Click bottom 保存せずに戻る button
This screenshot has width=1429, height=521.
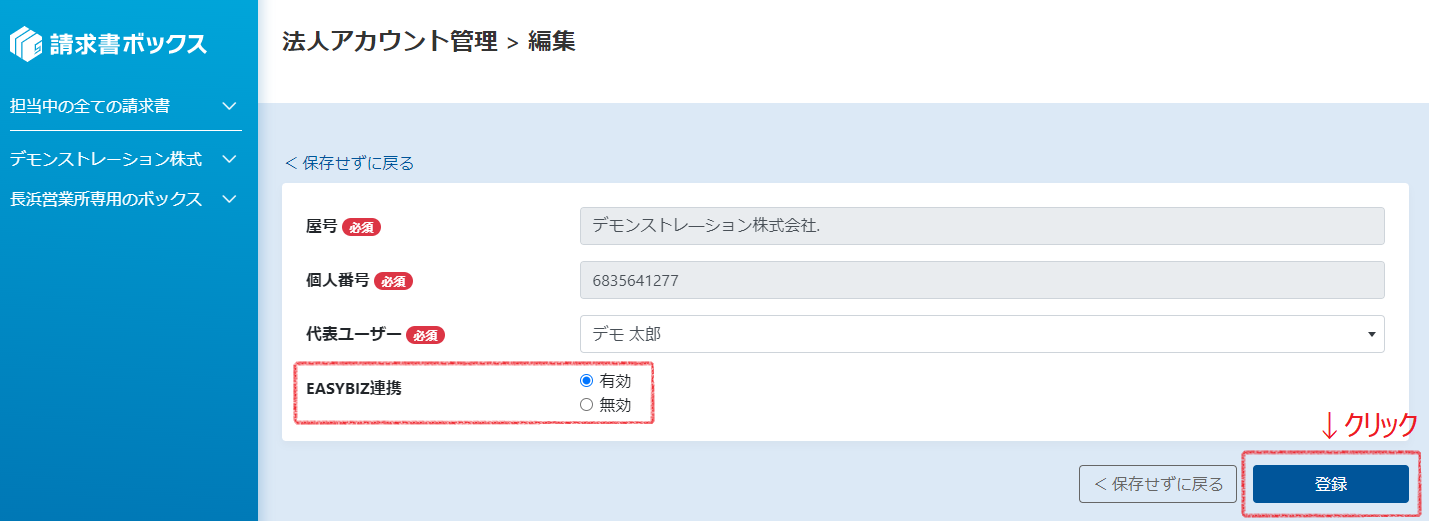click(1158, 484)
